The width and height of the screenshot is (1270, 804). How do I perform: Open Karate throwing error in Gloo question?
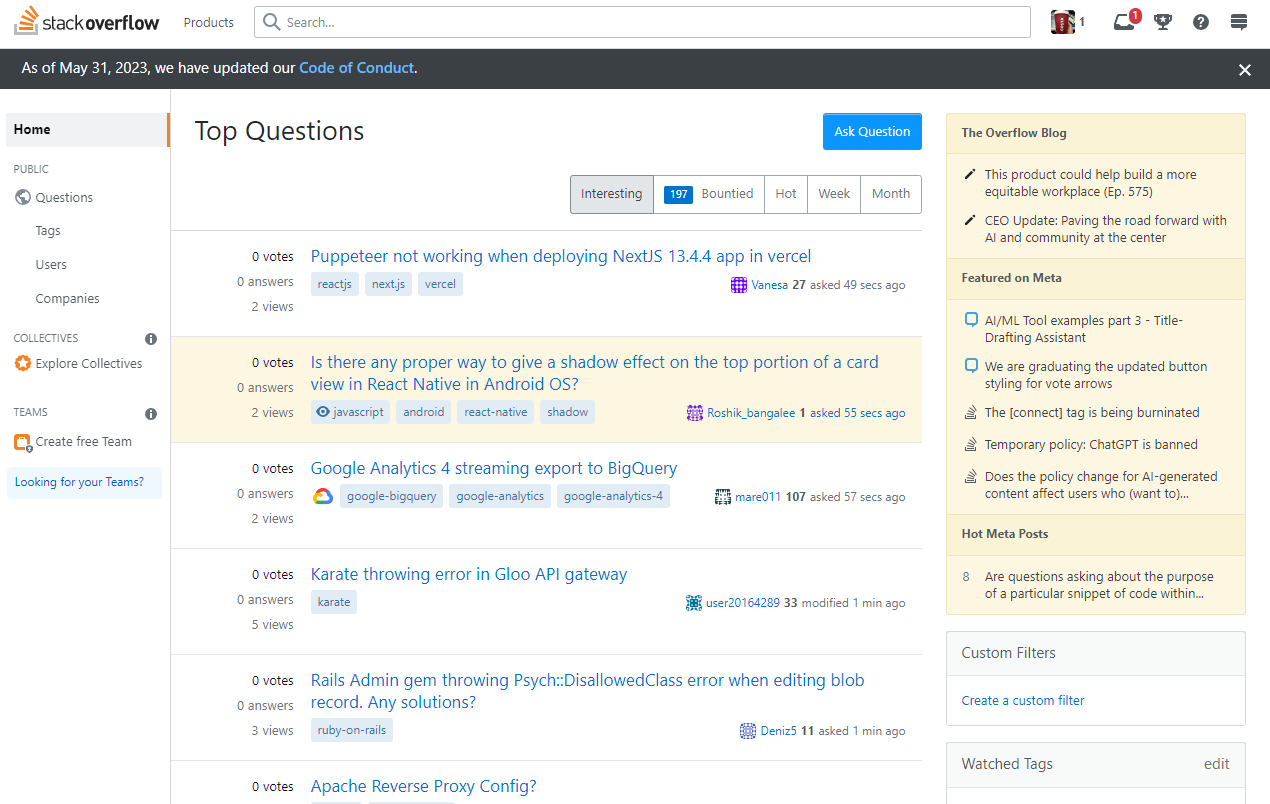(x=469, y=575)
